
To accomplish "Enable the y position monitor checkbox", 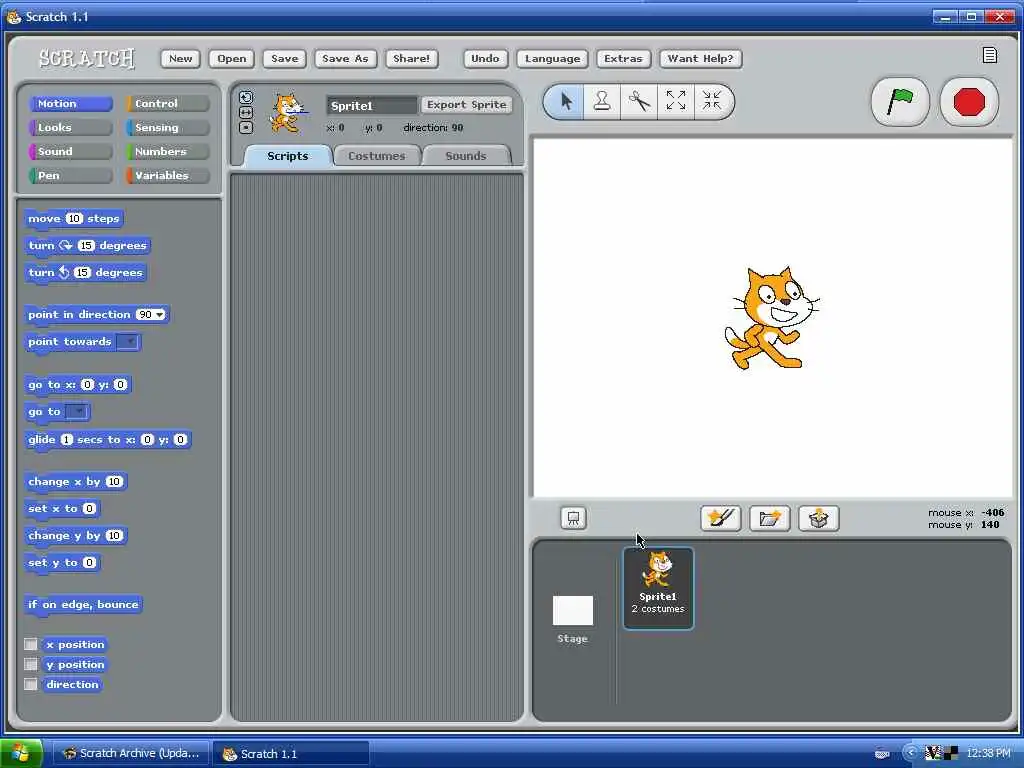I will tap(31, 664).
